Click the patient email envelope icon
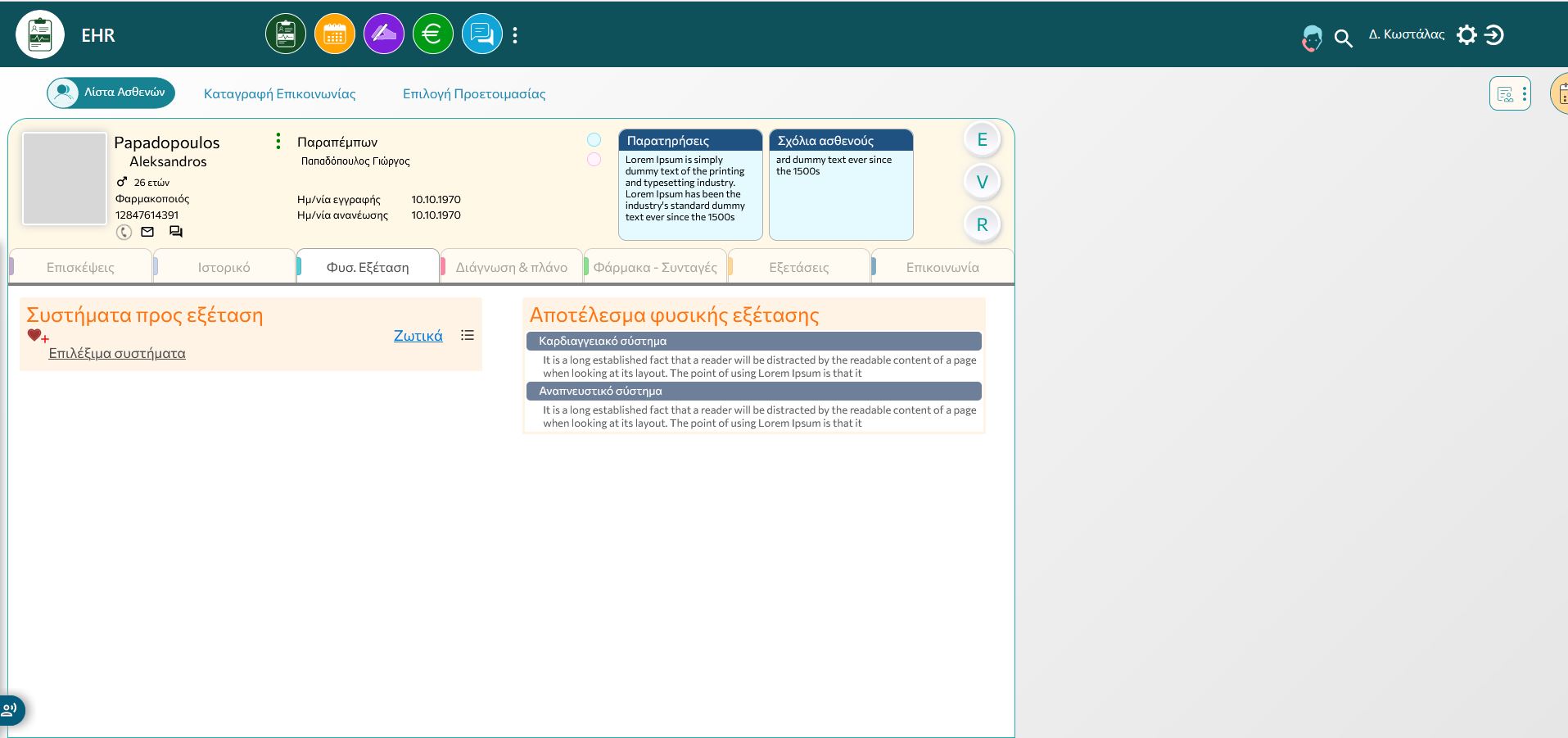Image resolution: width=1568 pixels, height=738 pixels. click(x=147, y=232)
